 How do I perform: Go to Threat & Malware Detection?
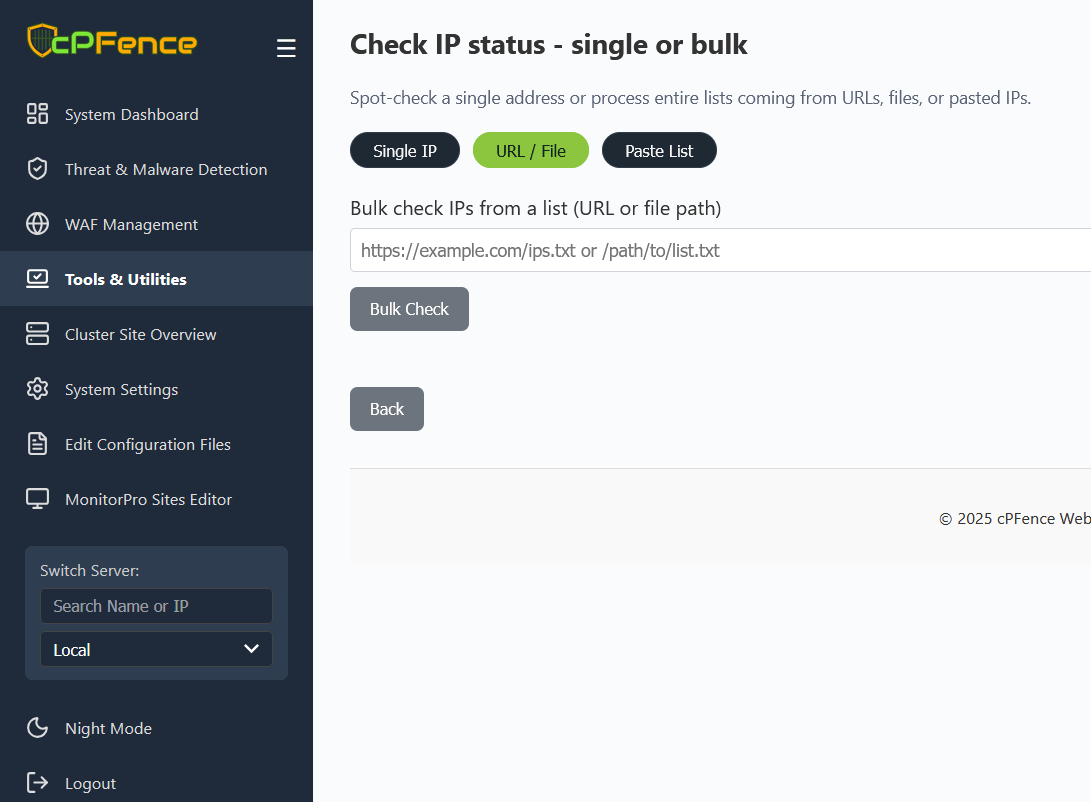coord(157,169)
